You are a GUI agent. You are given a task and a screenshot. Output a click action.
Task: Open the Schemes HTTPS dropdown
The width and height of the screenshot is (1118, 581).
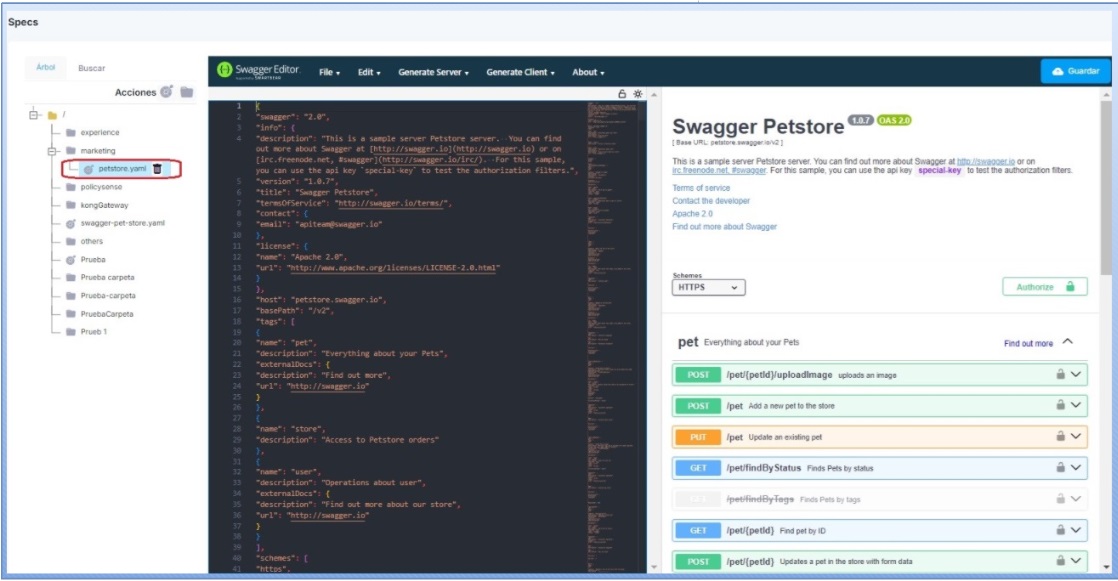click(x=709, y=287)
